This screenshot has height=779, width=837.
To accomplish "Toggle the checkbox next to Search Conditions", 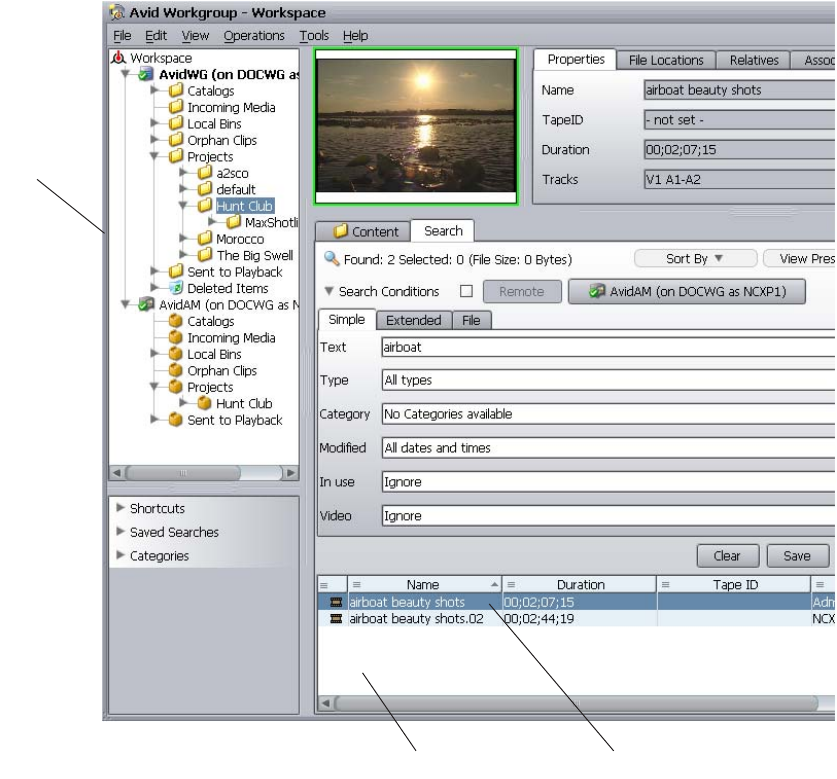I will [x=466, y=291].
